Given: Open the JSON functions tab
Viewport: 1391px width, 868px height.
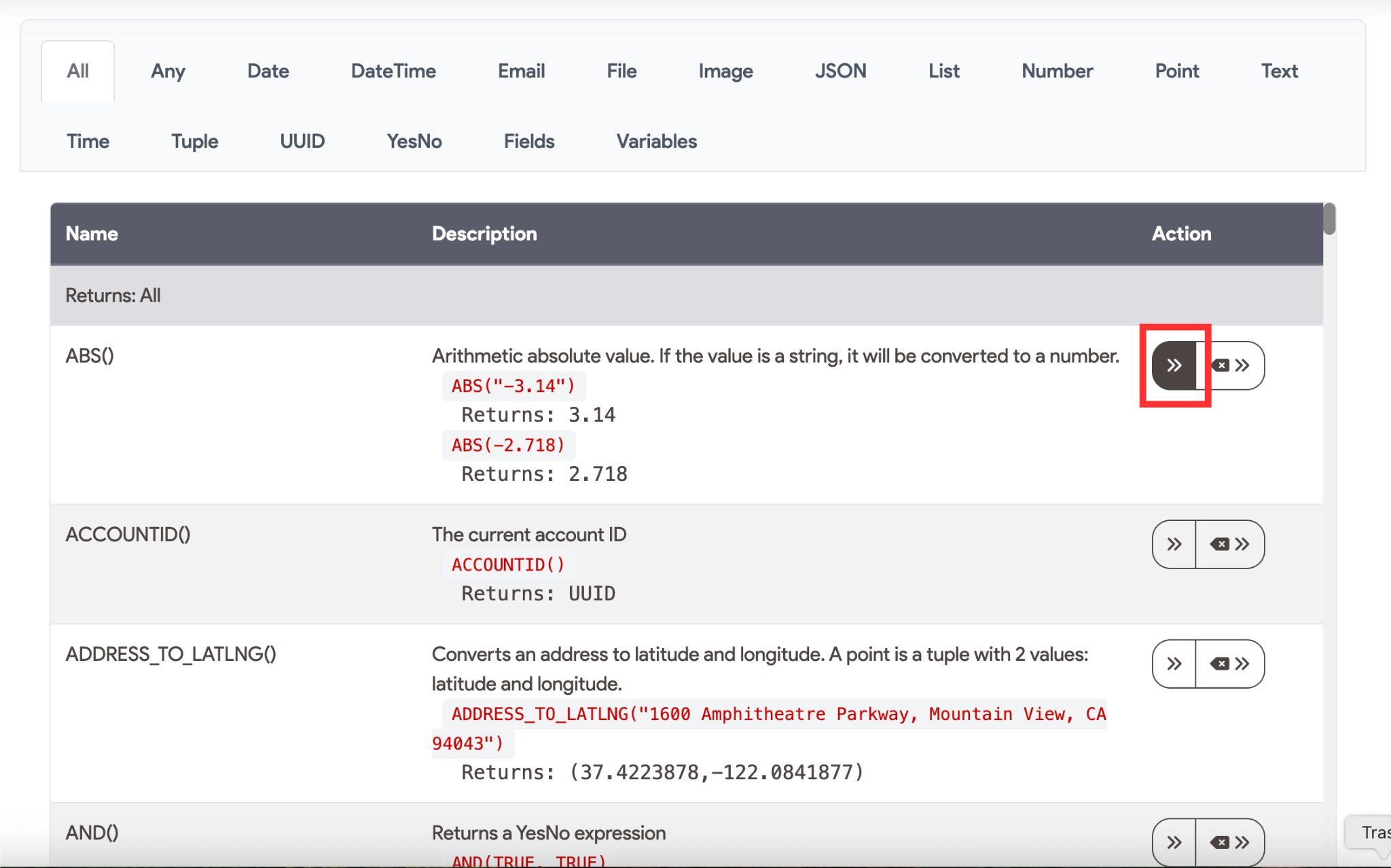Looking at the screenshot, I should pyautogui.click(x=841, y=71).
